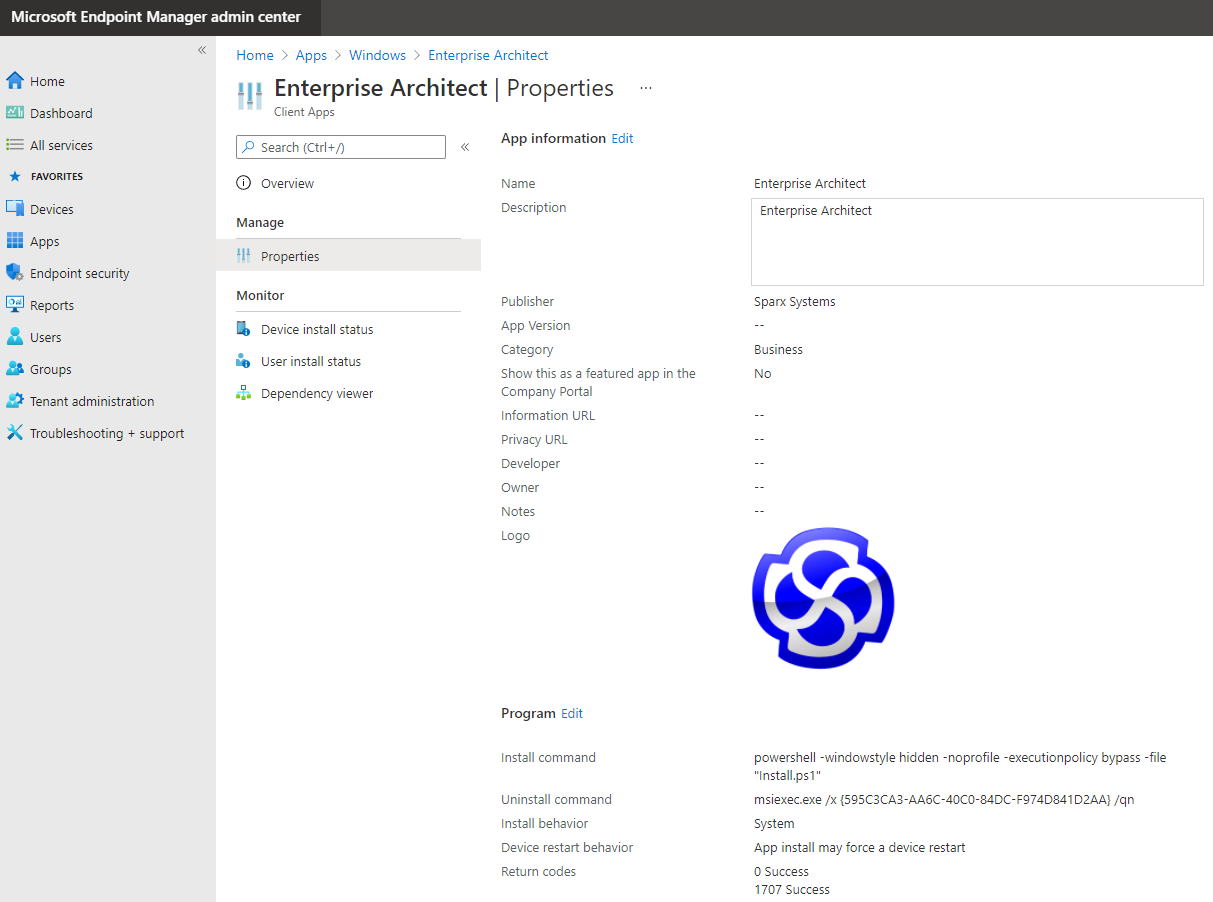1213x902 pixels.
Task: Click the Troubleshooting + support wrench icon
Action: point(15,433)
